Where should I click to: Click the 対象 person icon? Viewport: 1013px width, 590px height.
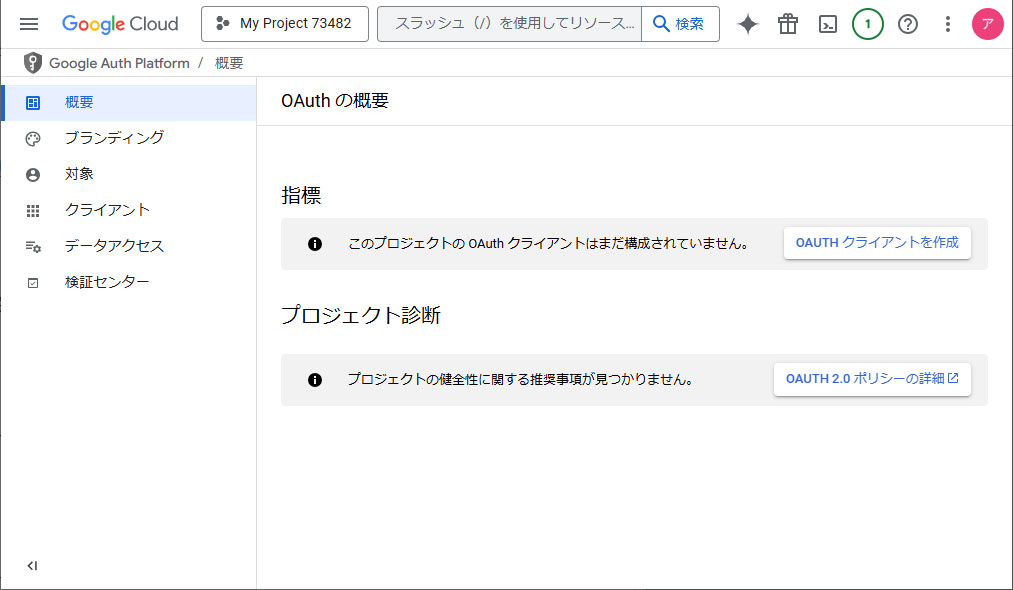click(x=33, y=175)
